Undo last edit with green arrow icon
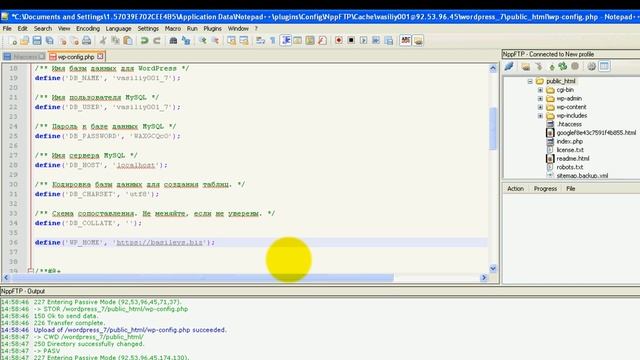This screenshot has height=360, width=640. click(x=144, y=40)
